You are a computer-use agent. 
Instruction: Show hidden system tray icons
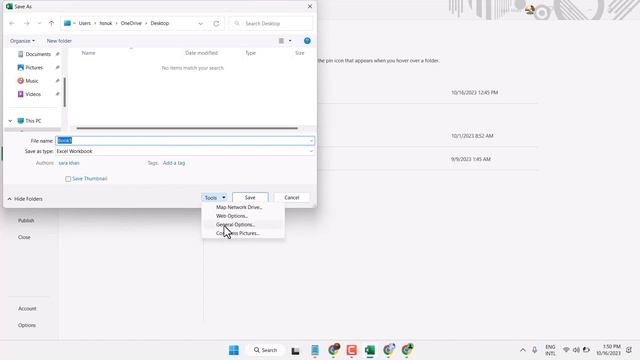pos(522,350)
